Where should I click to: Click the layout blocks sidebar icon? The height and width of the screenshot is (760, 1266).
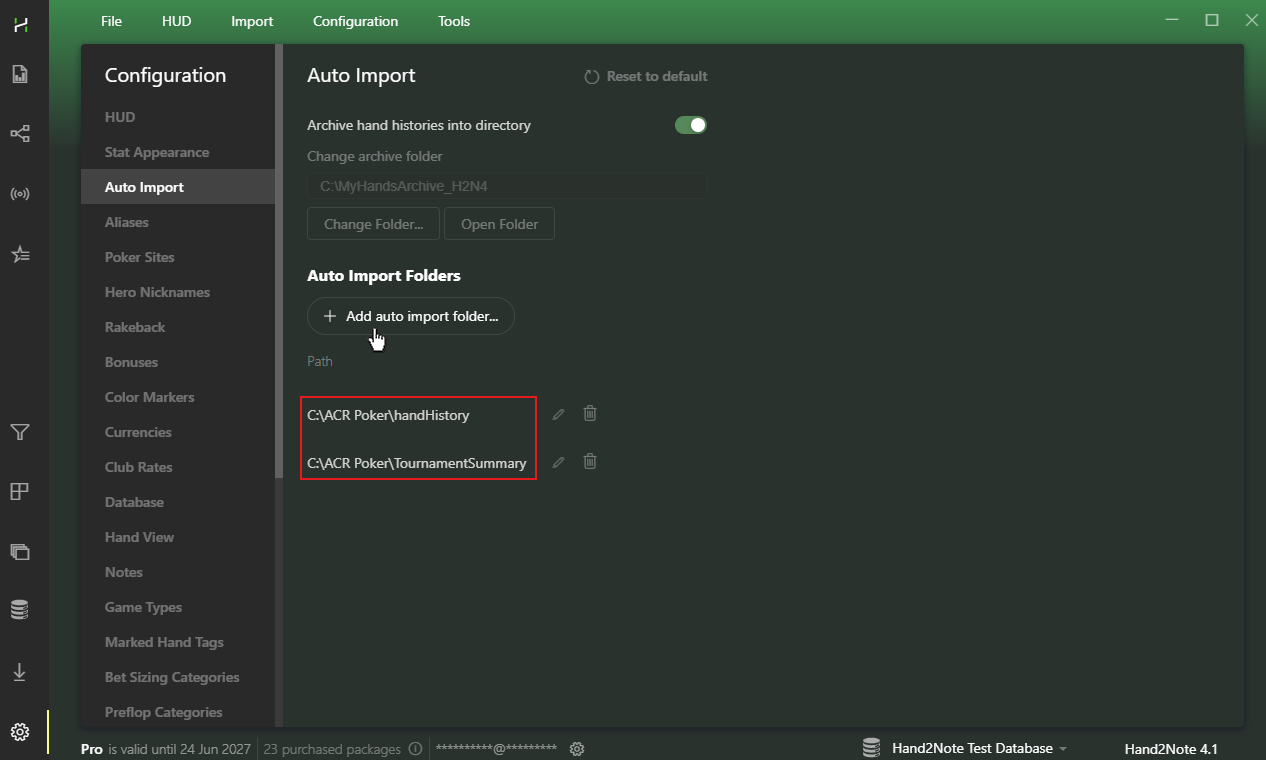pos(20,491)
